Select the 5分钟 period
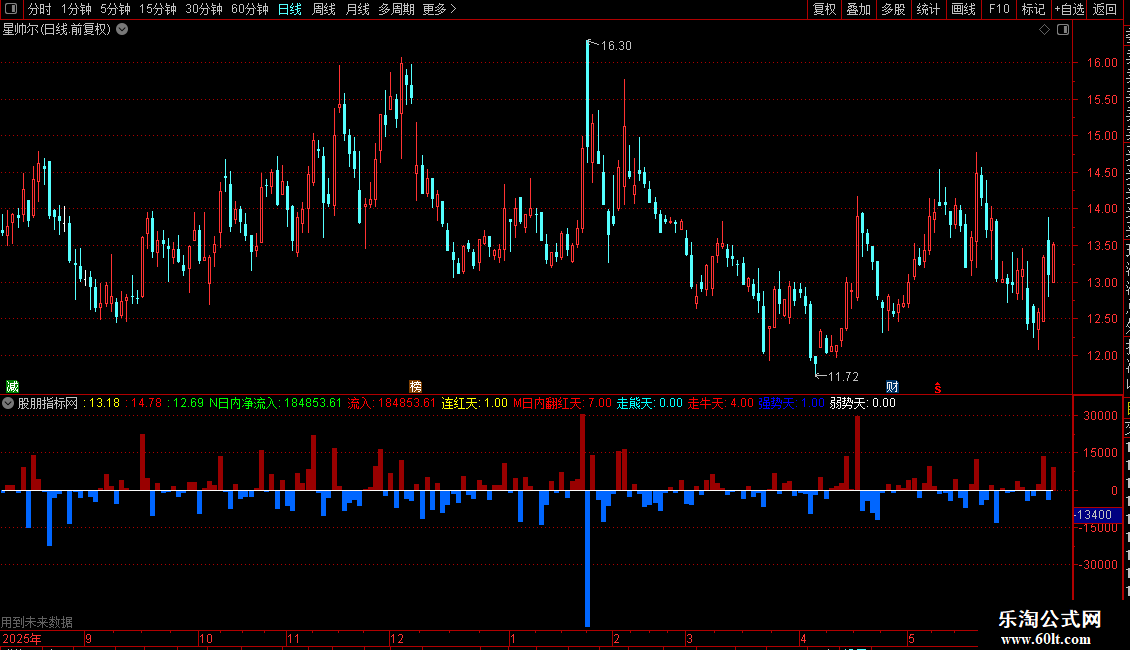Viewport: 1130px width, 650px height. point(115,9)
